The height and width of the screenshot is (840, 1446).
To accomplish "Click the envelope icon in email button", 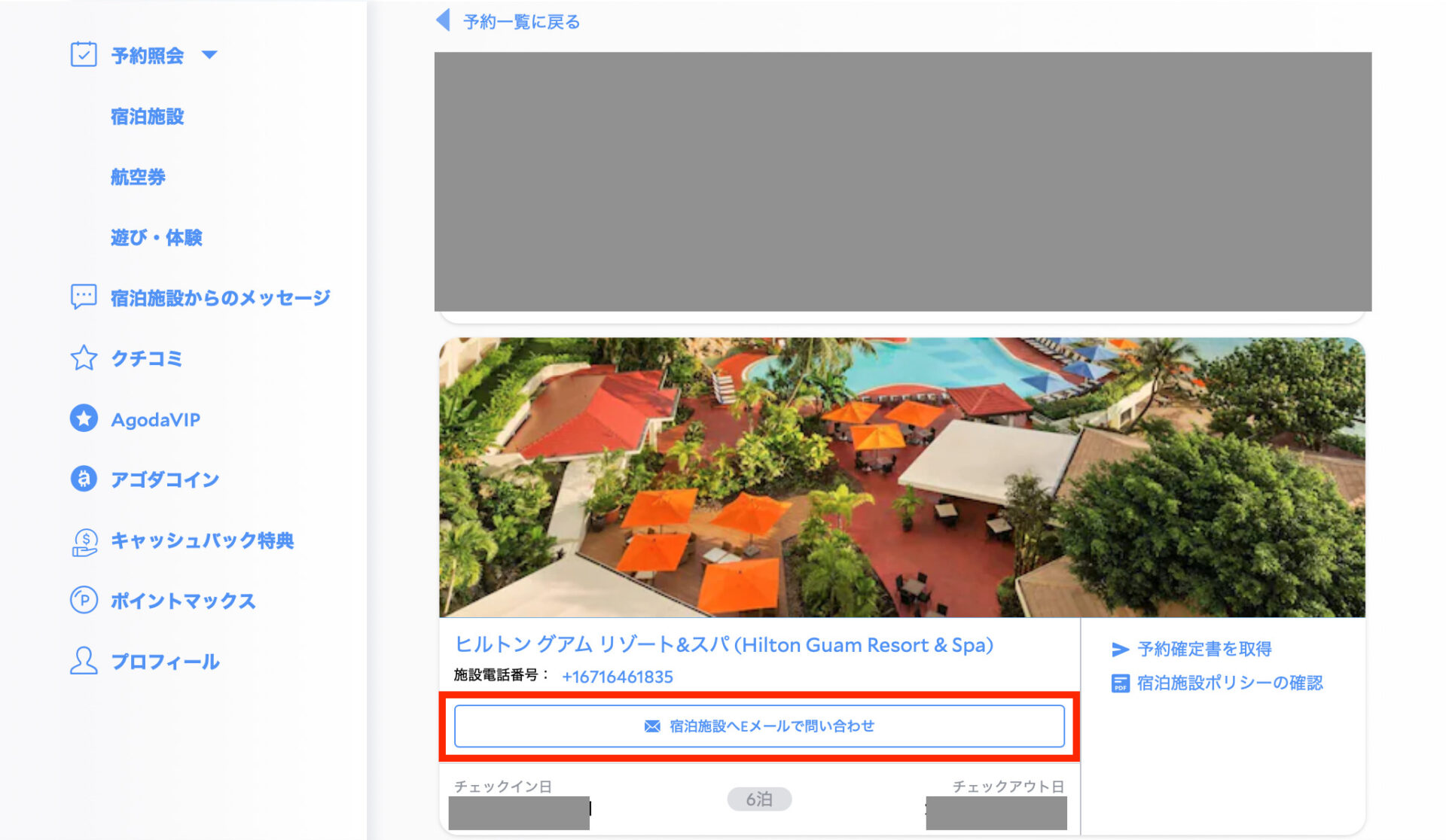I will pyautogui.click(x=652, y=726).
